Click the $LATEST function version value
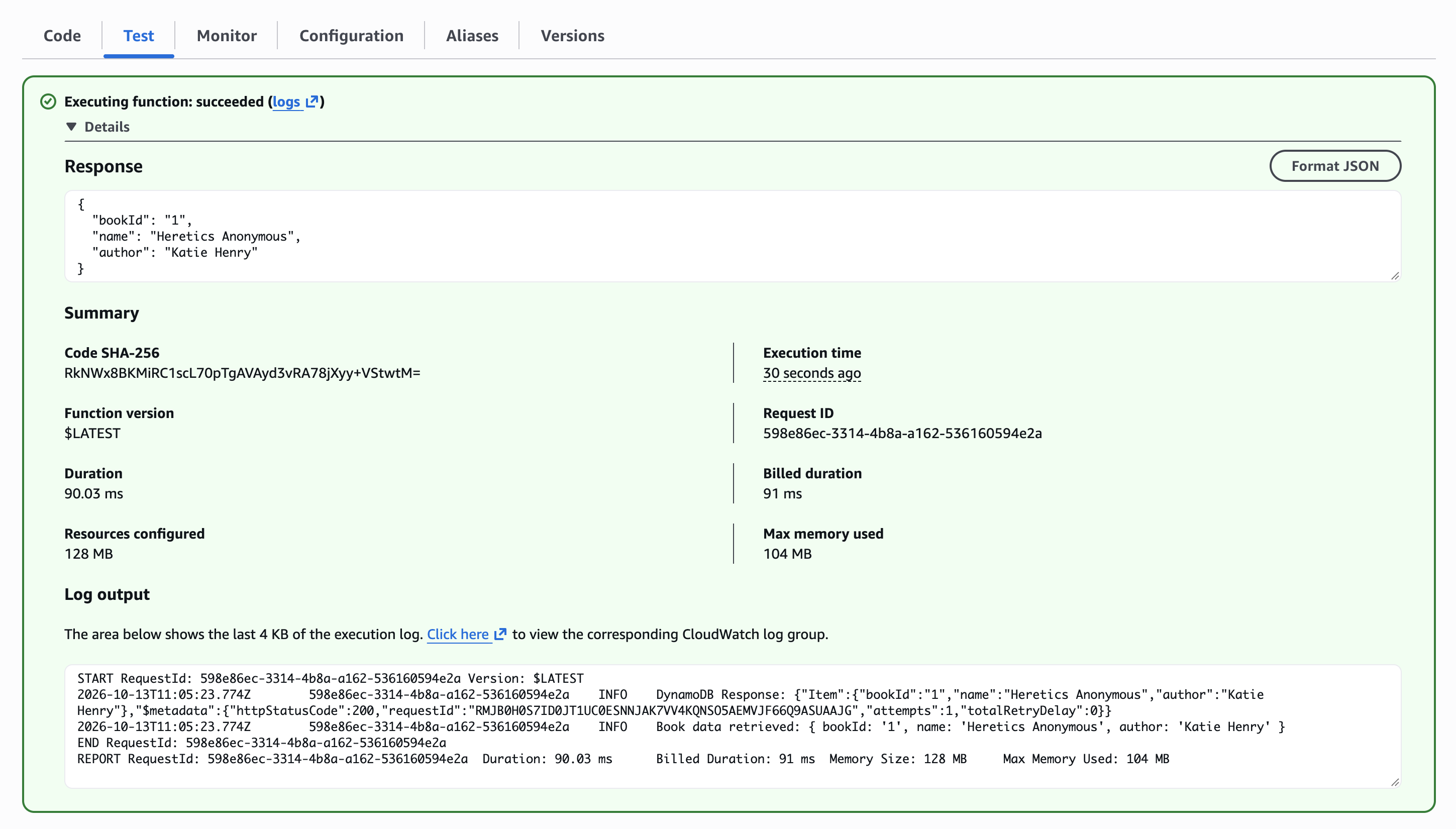The width and height of the screenshot is (1456, 829). [92, 433]
